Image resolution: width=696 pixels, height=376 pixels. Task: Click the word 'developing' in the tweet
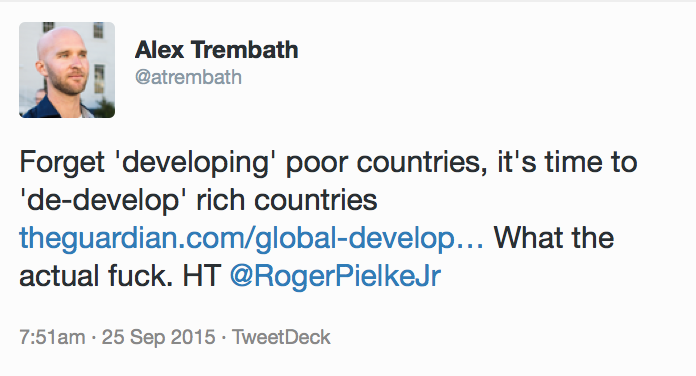point(196,162)
